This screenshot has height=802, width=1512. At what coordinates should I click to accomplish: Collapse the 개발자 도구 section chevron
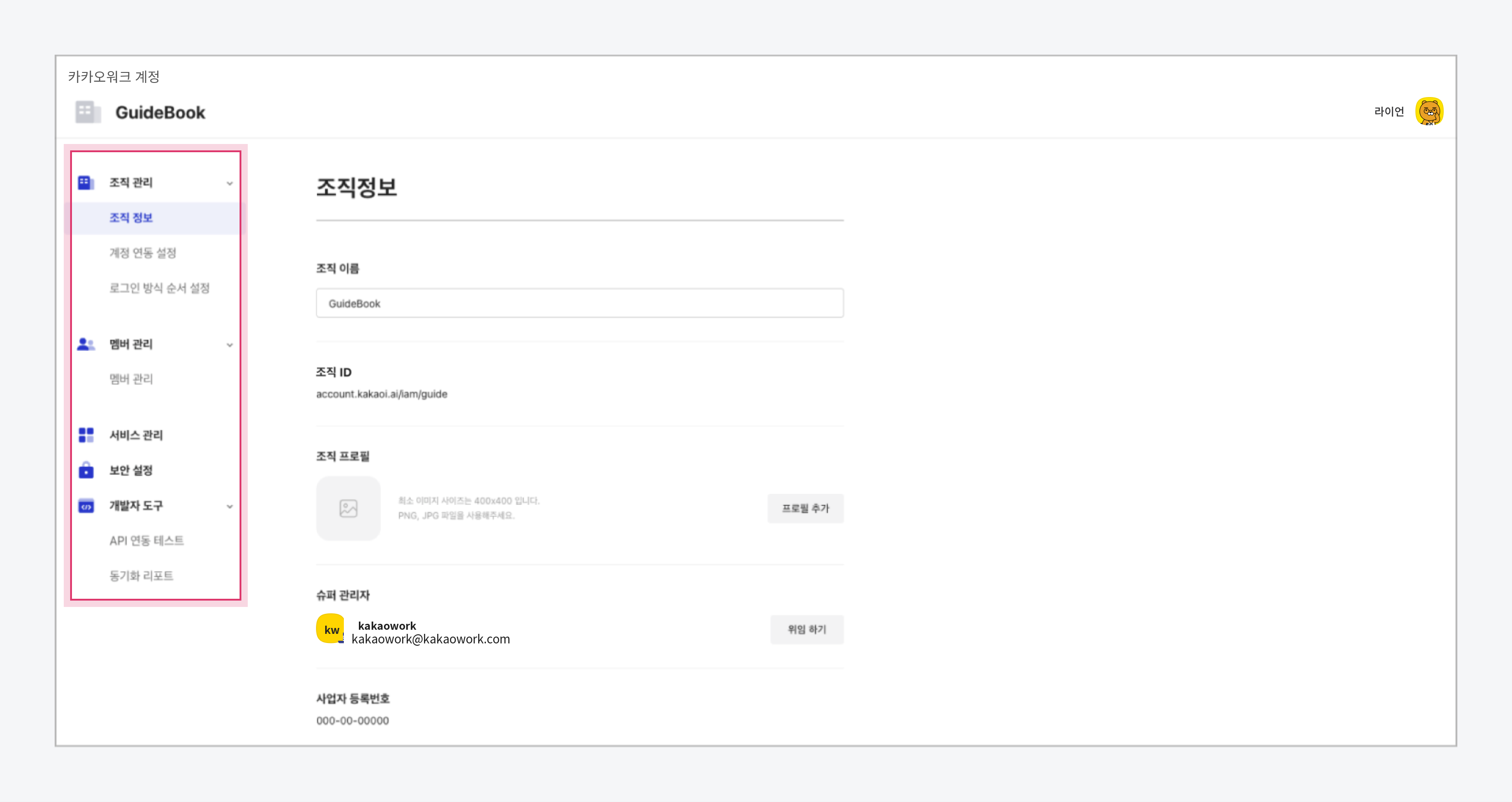click(230, 506)
